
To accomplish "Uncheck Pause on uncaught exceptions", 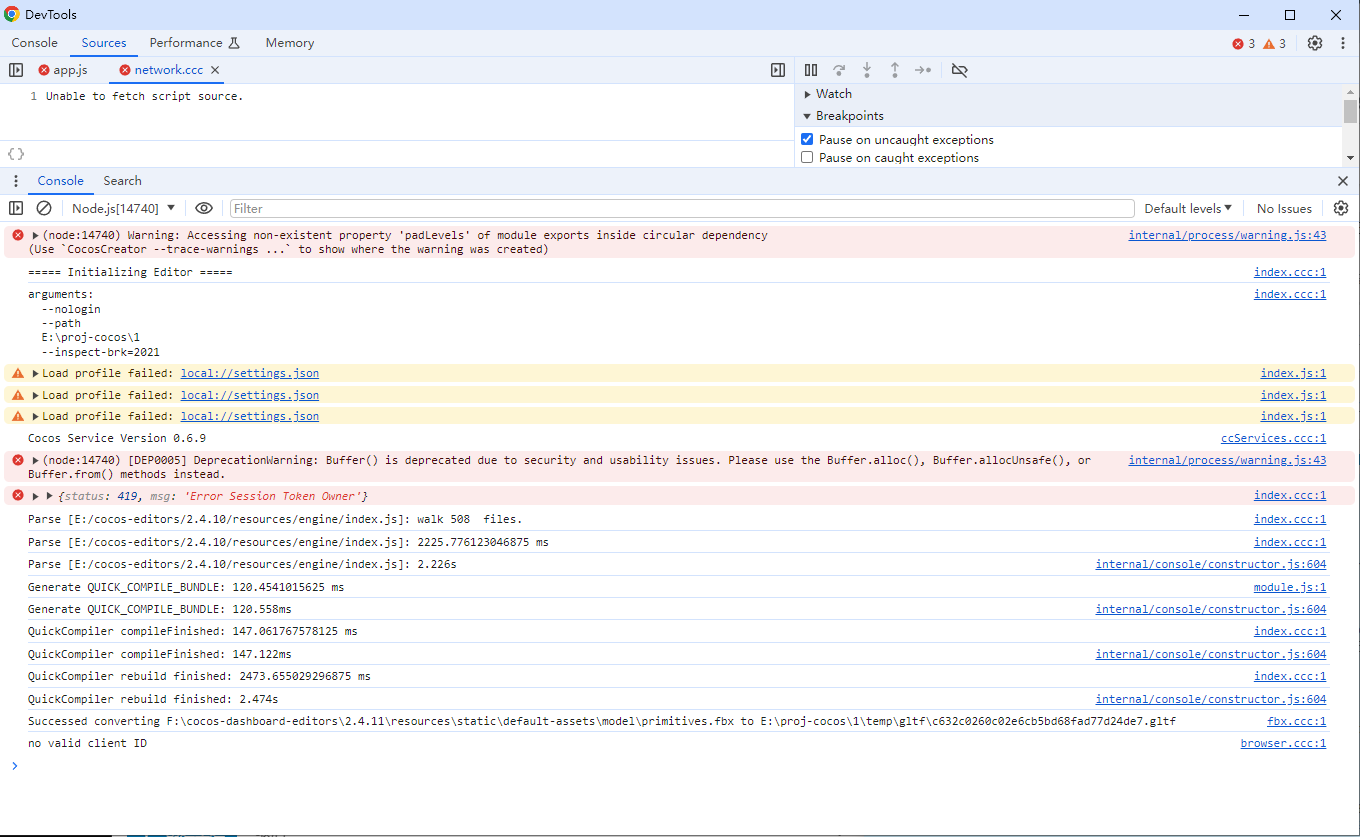I will (x=807, y=139).
